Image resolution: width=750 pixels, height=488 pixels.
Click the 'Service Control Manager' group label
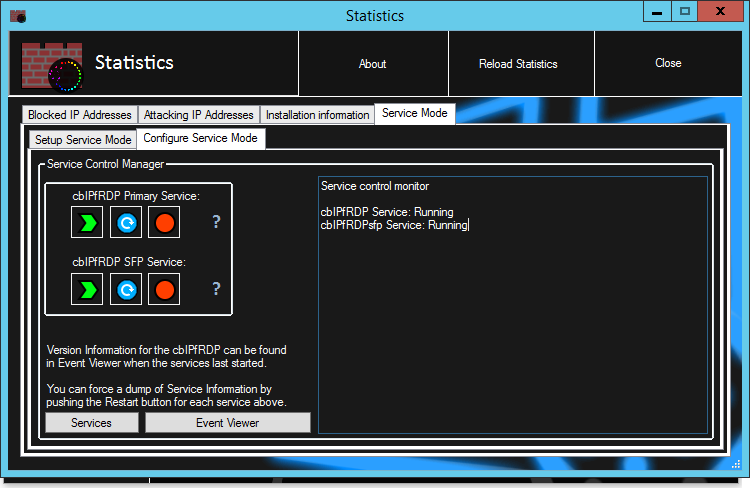(x=105, y=164)
